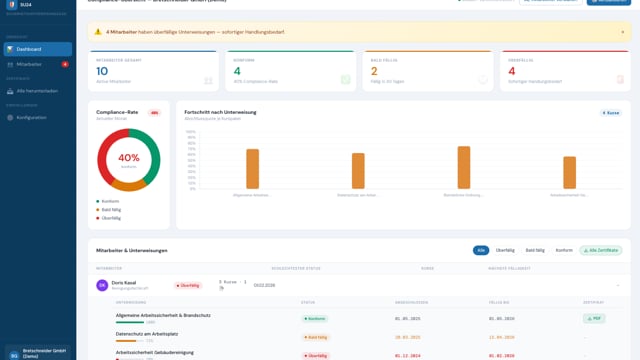The height and width of the screenshot is (360, 640).
Task: Click 'Allgemeine Arbeitssicherheit & Brandschutz' course name
Action: 163,316
